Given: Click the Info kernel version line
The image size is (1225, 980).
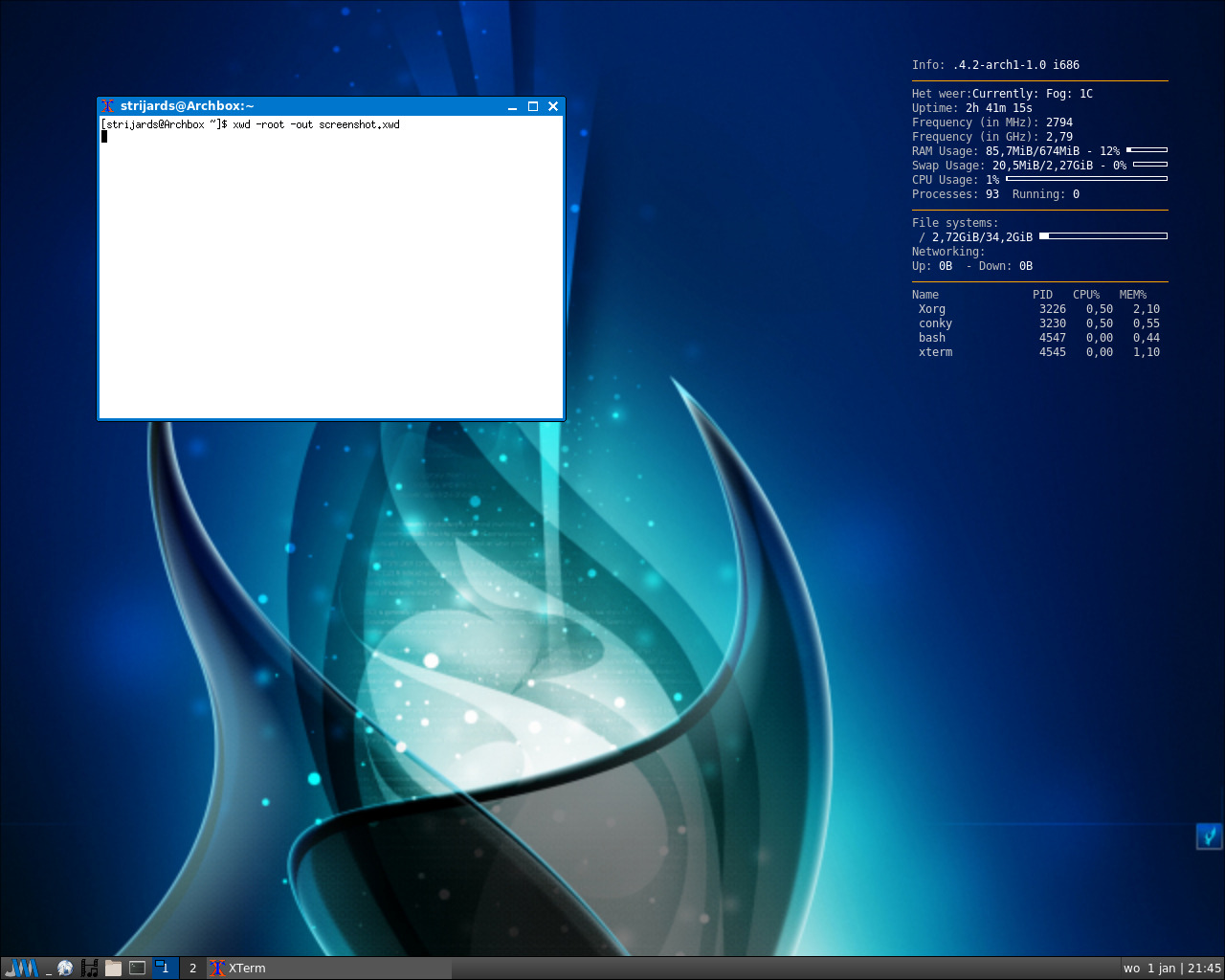Looking at the screenshot, I should (995, 65).
